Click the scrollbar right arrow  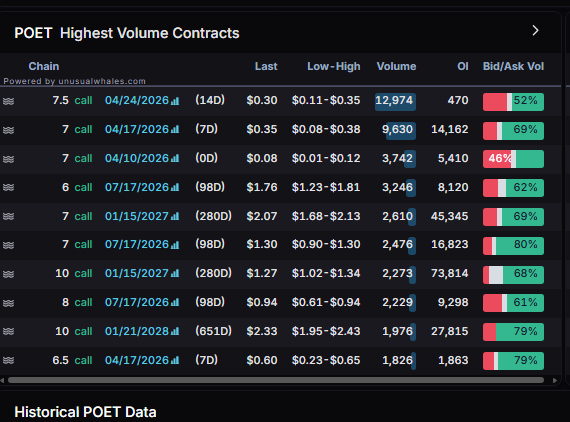[x=555, y=381]
